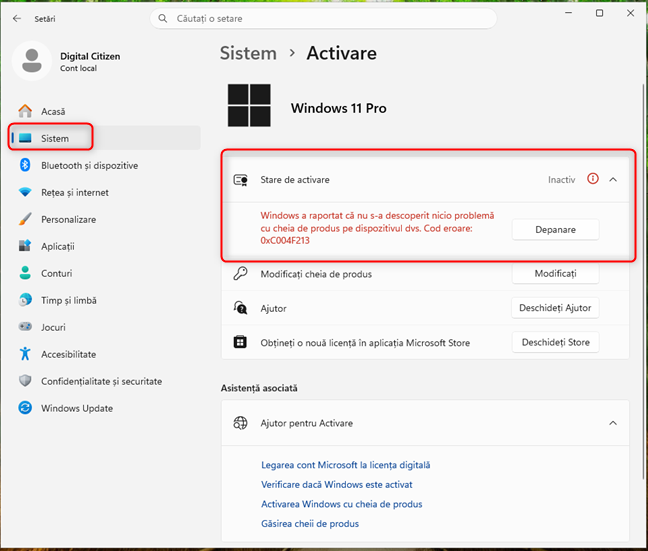Image resolution: width=648 pixels, height=551 pixels.
Task: Click Deschideți Store button
Action: (x=555, y=342)
